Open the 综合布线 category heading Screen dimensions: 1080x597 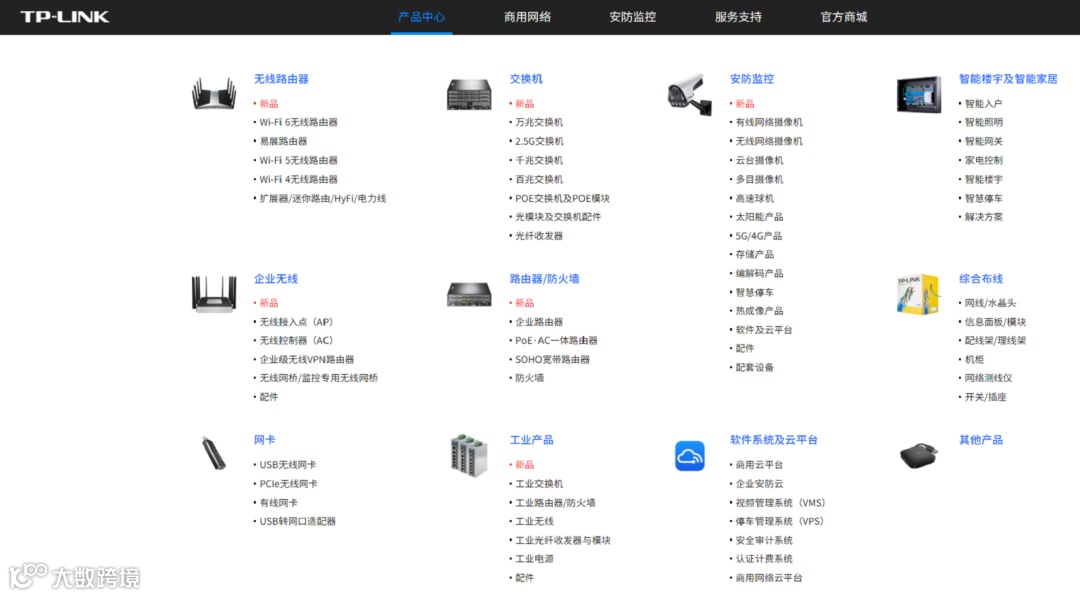(981, 278)
